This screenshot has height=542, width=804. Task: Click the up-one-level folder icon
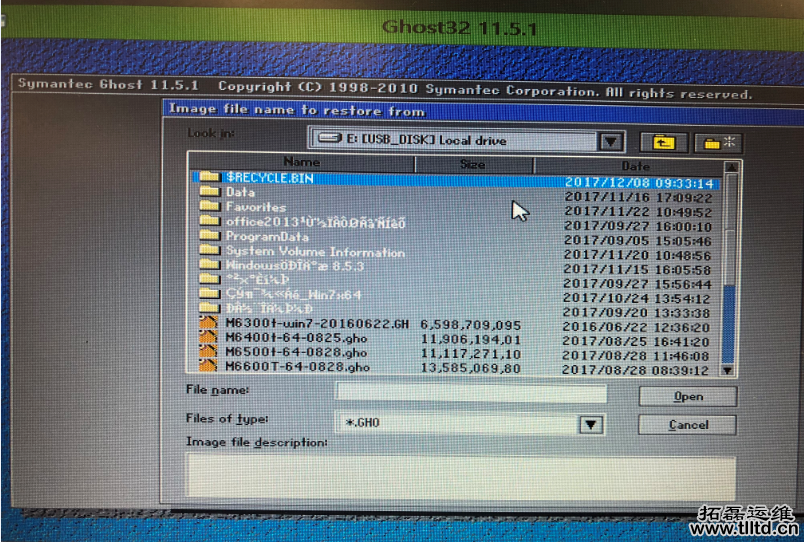click(664, 142)
